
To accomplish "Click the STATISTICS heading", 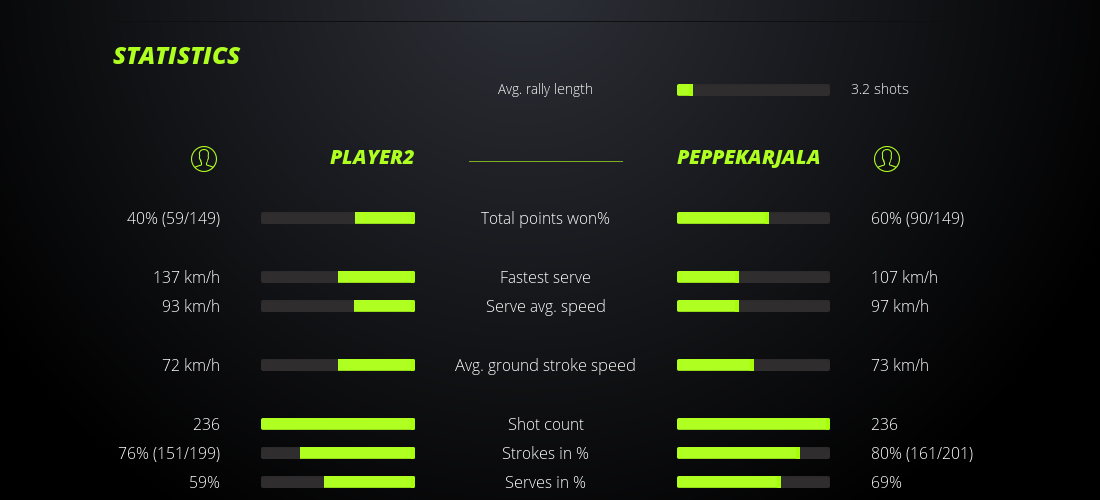I will pos(177,56).
